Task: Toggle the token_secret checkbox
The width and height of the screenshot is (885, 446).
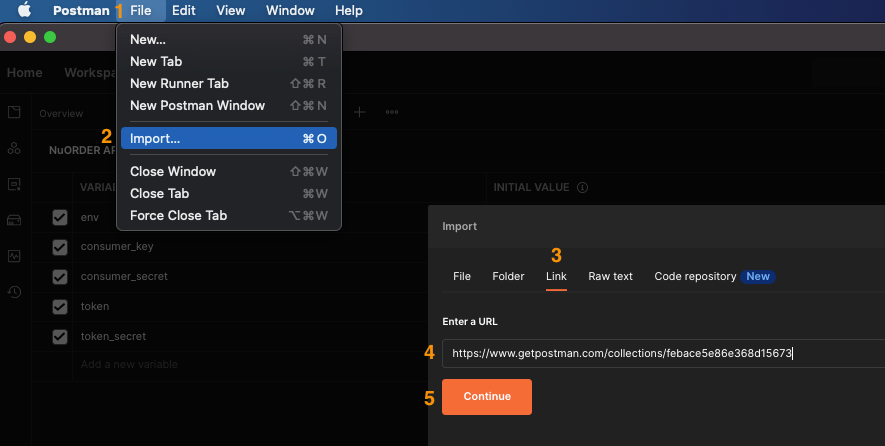Action: 60,336
